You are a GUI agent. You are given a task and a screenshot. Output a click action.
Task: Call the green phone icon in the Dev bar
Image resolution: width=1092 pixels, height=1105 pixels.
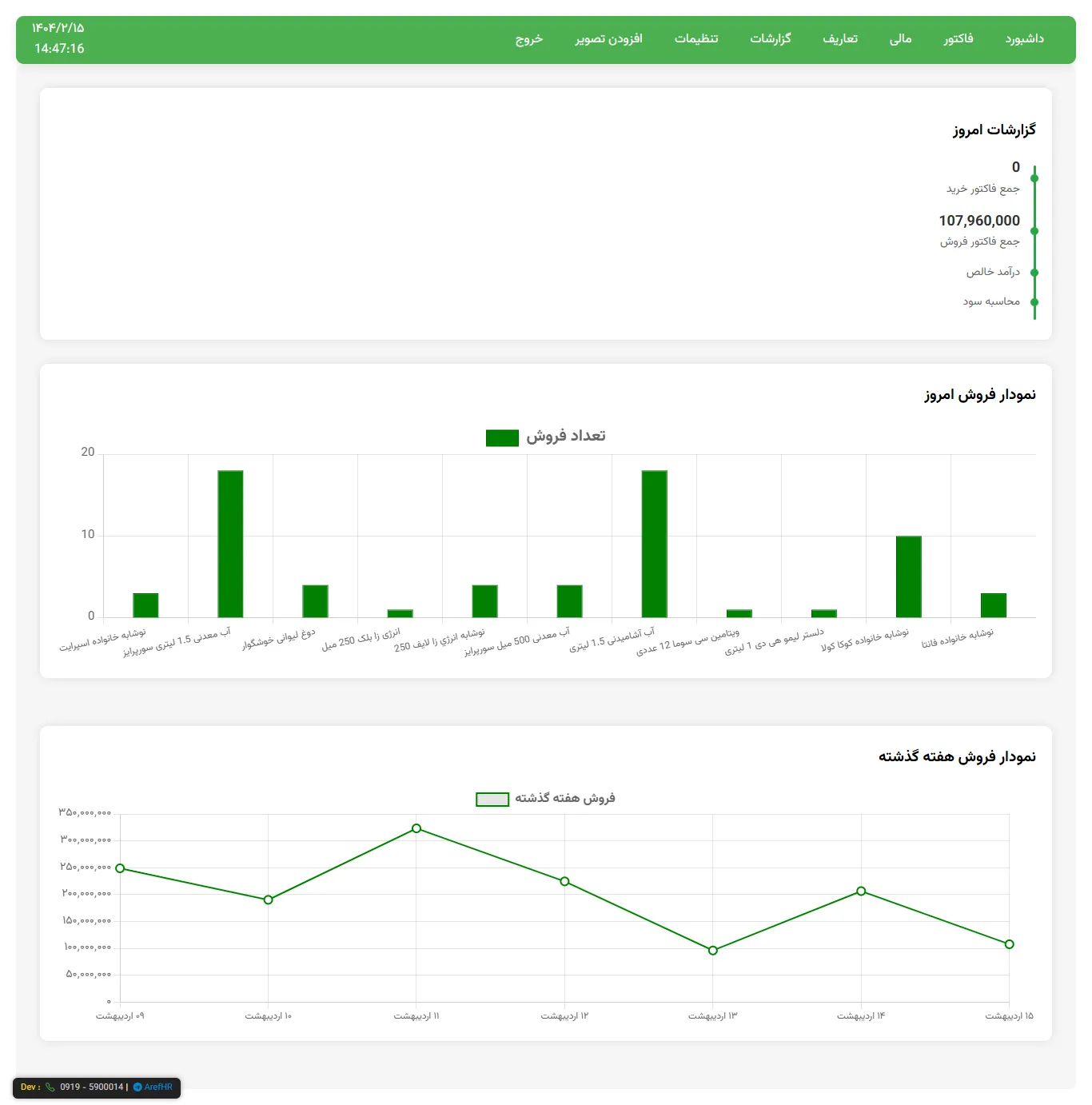[49, 1087]
